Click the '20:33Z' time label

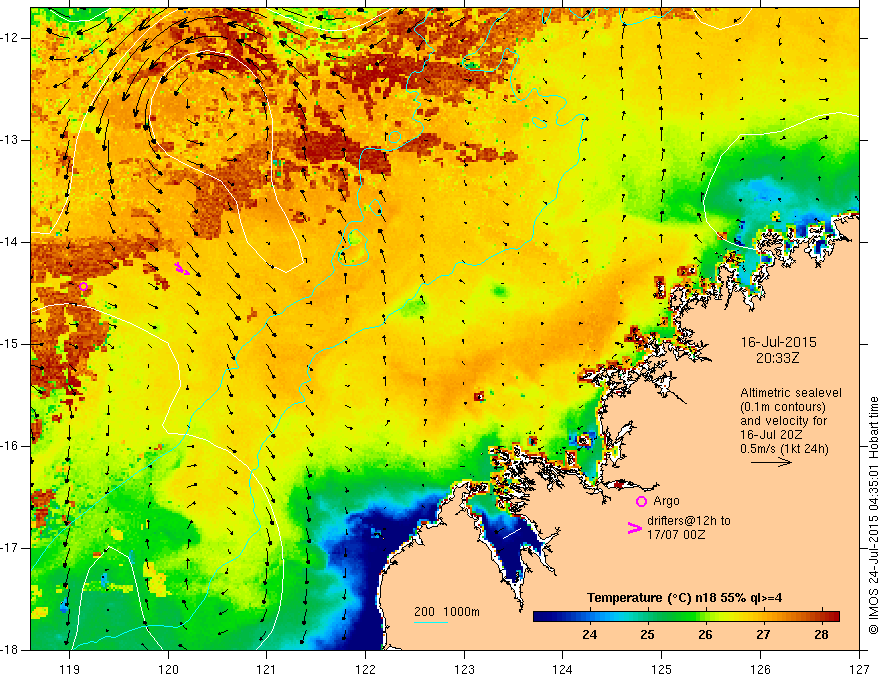coord(777,358)
